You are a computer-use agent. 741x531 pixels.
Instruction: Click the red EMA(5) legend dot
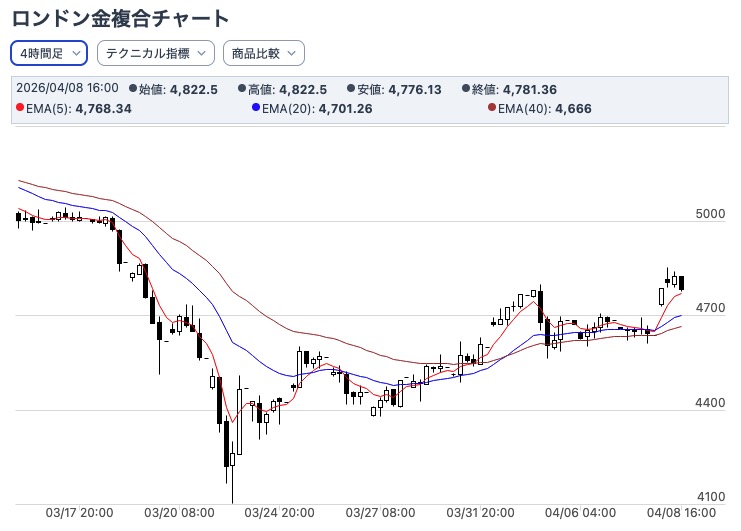point(21,108)
